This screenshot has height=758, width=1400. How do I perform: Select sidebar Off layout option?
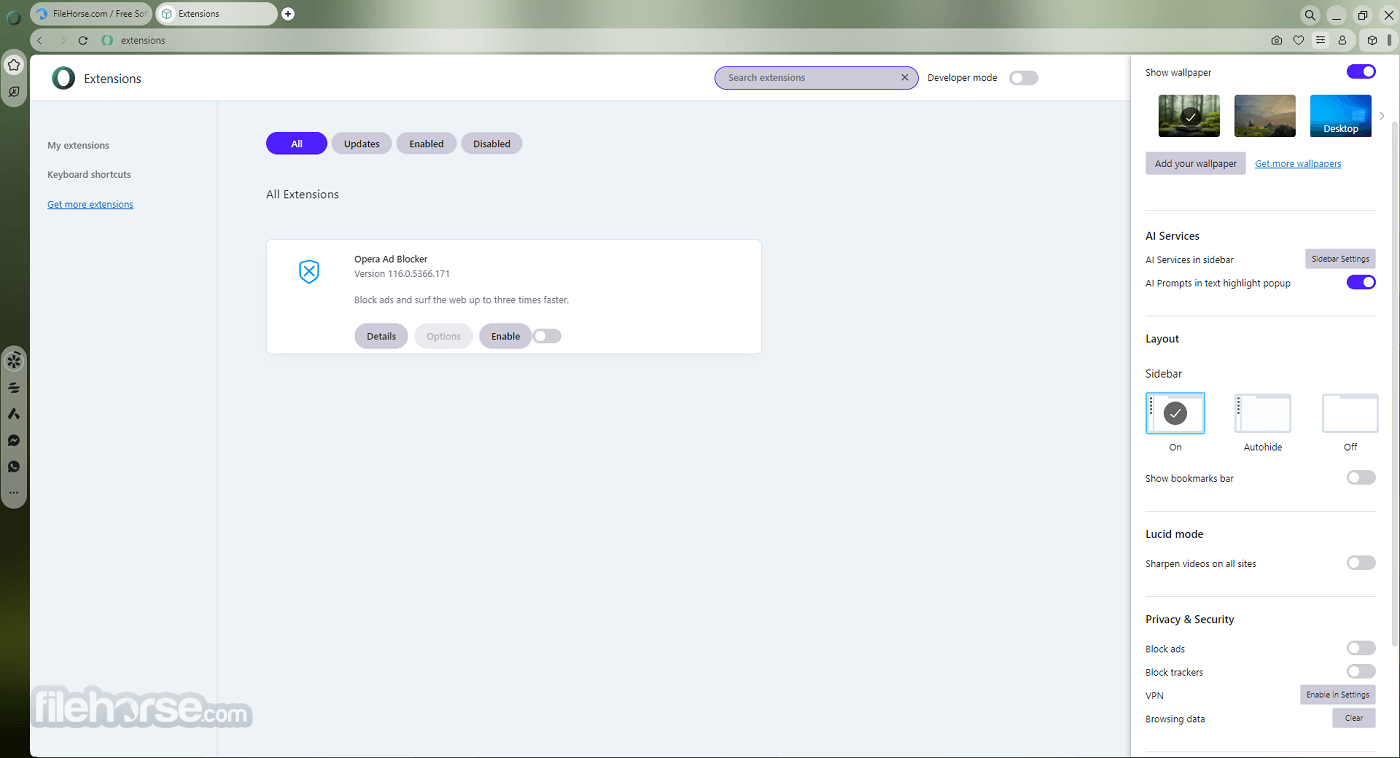coord(1350,413)
